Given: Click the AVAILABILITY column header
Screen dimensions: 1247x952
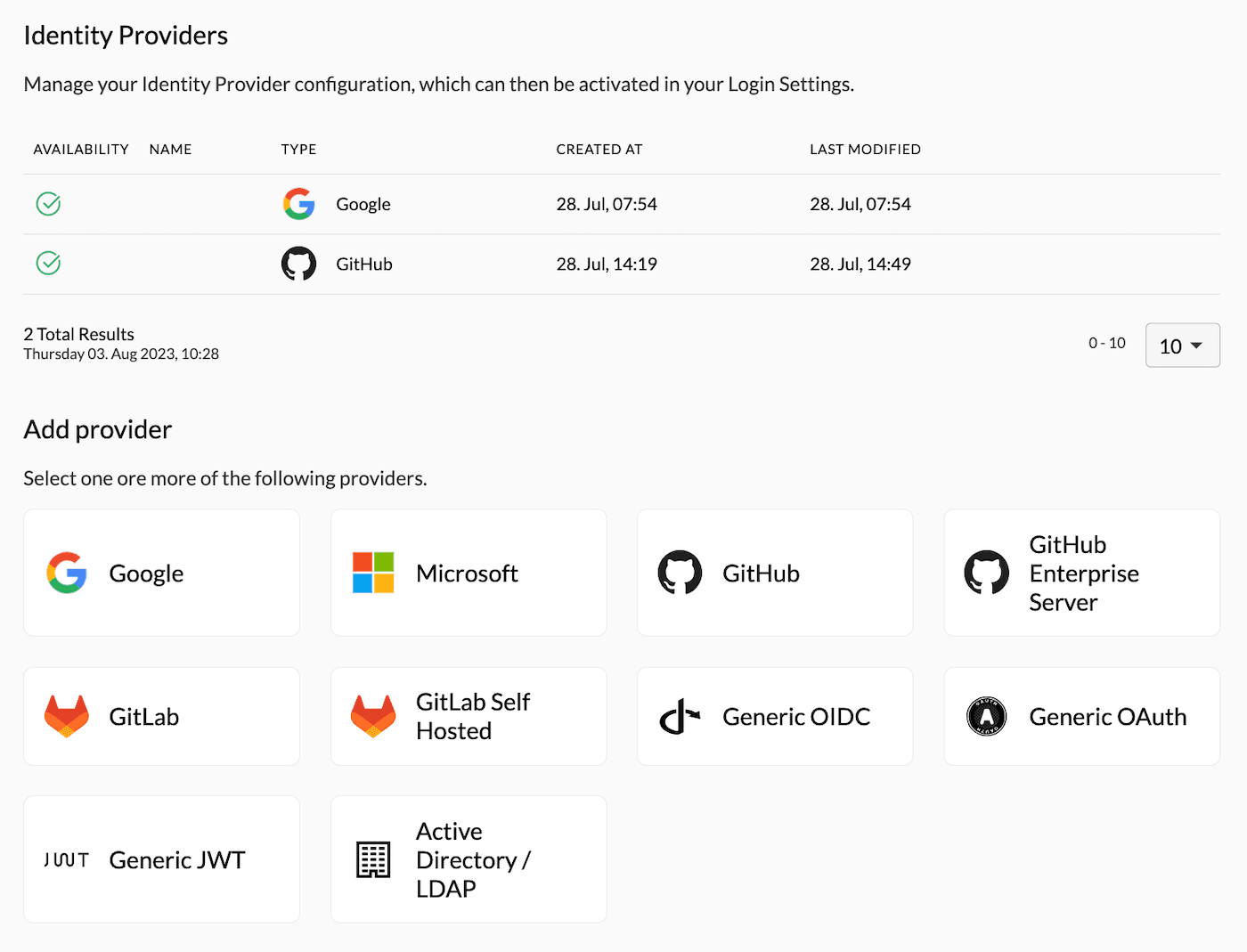Looking at the screenshot, I should coord(80,149).
